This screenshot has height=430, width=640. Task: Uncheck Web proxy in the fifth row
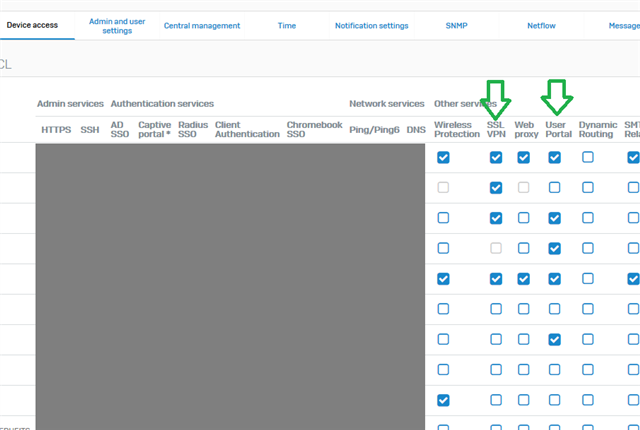[x=524, y=279]
